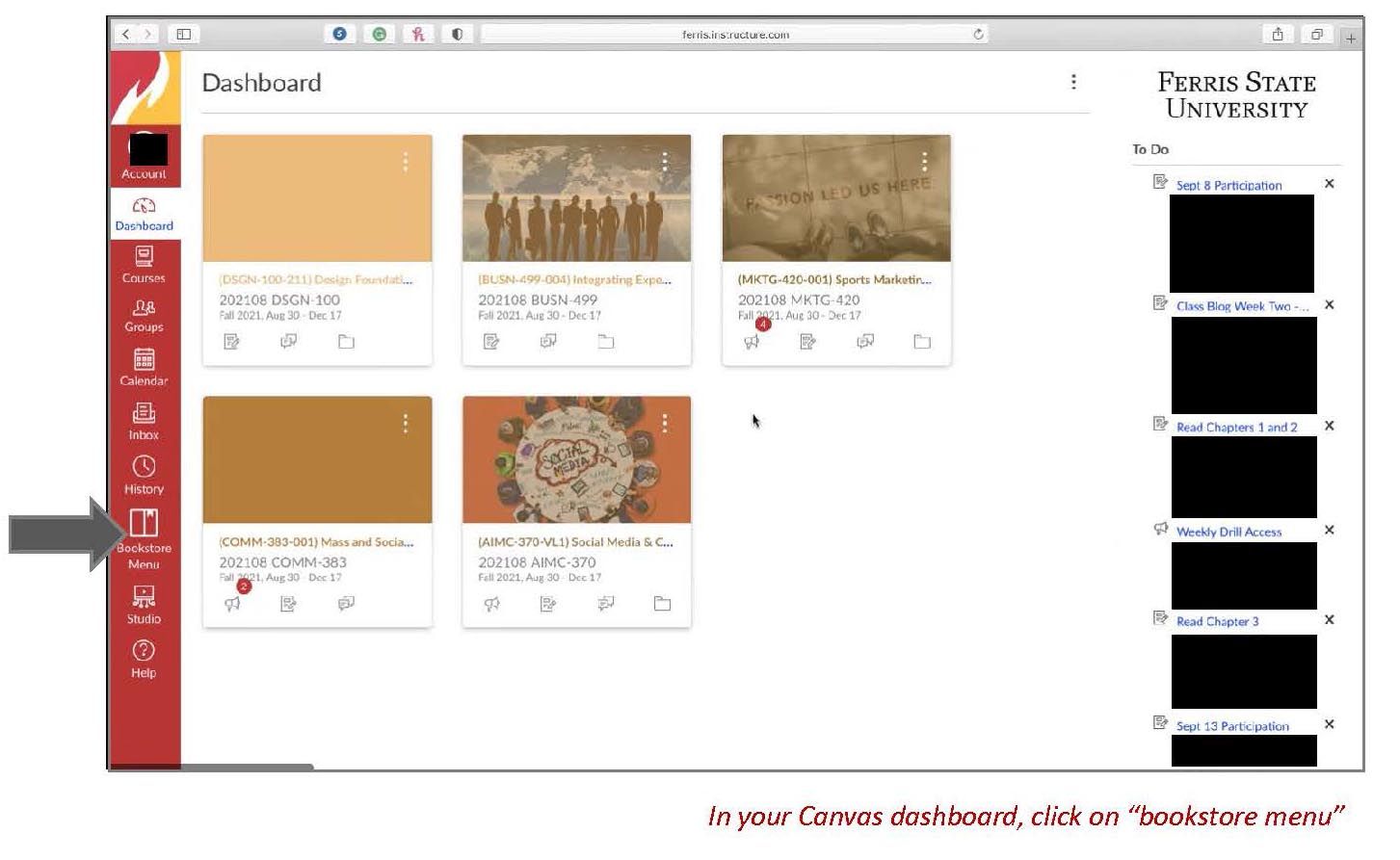
Task: Open DSGN-100 files folder icon
Action: coord(346,341)
